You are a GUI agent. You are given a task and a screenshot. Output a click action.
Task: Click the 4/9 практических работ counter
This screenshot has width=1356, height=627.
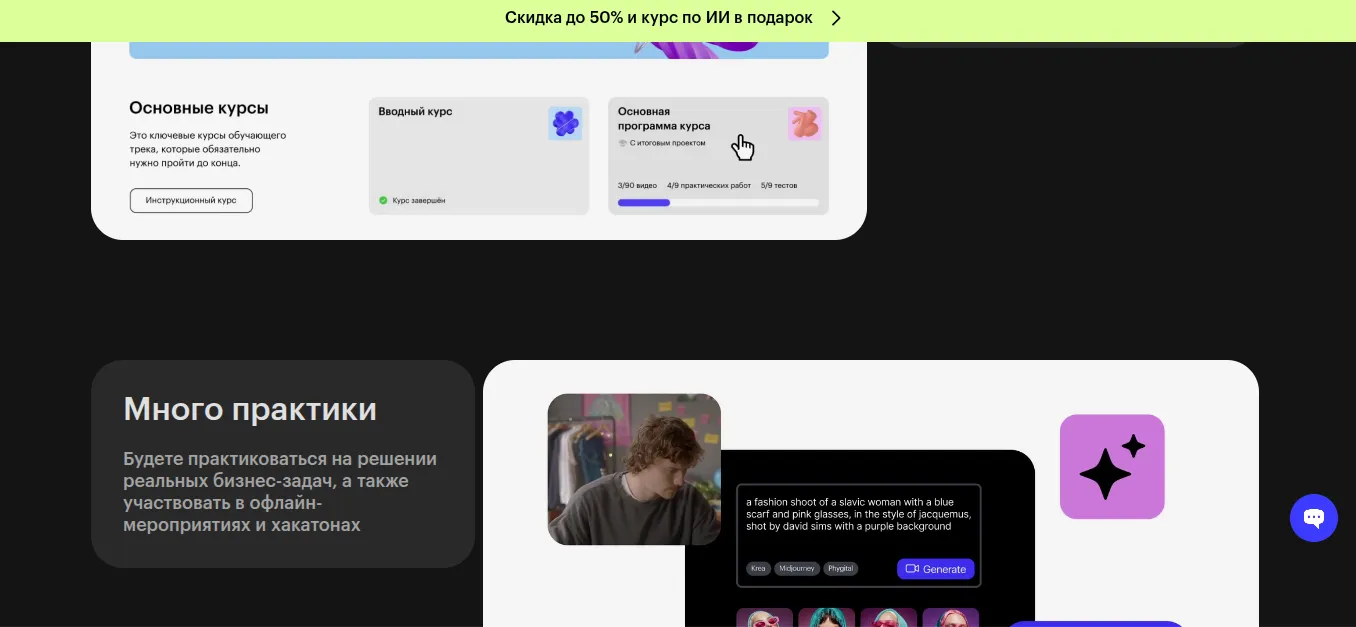709,185
